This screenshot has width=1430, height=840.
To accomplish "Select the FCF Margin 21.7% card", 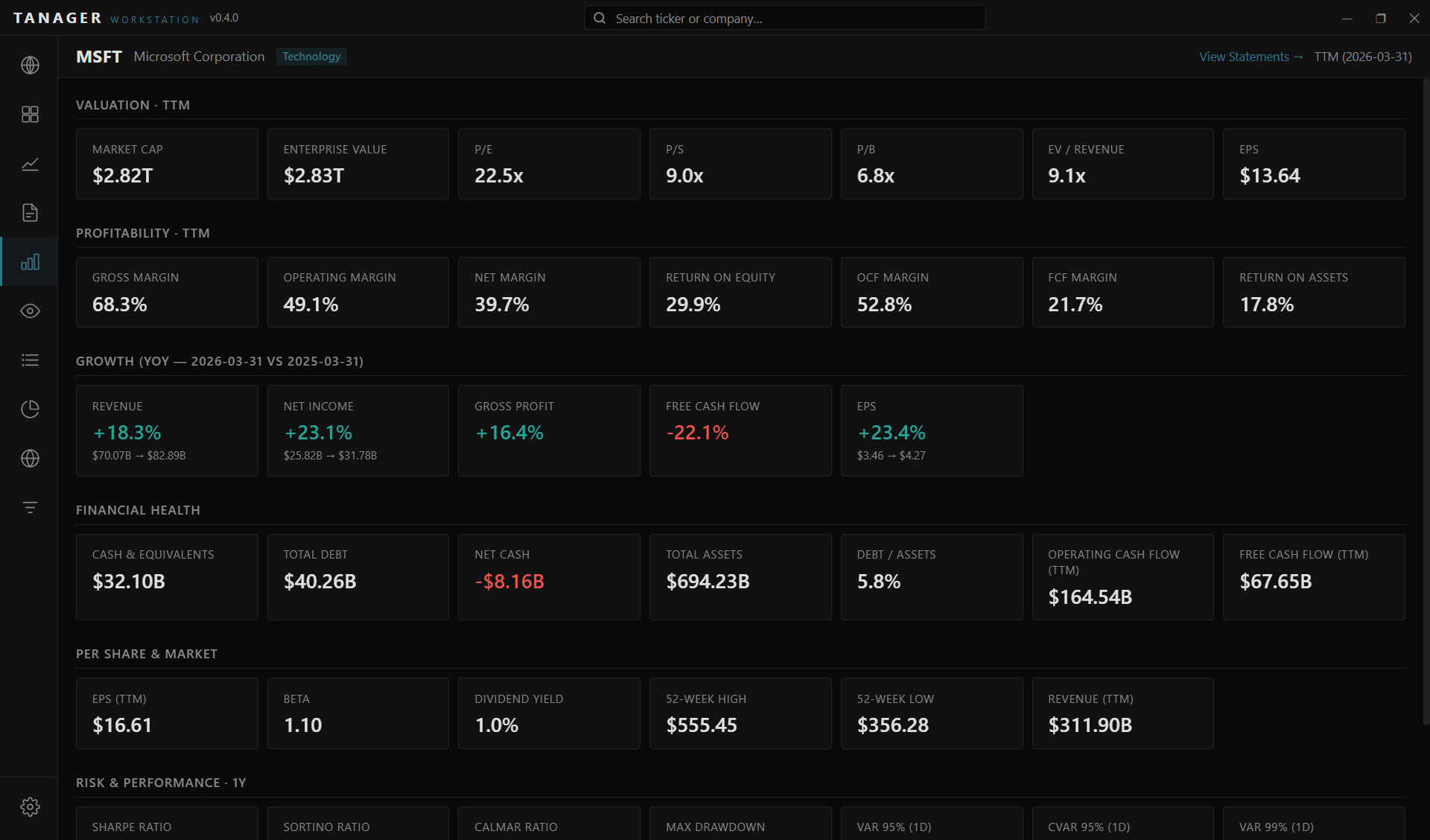I will coord(1123,292).
